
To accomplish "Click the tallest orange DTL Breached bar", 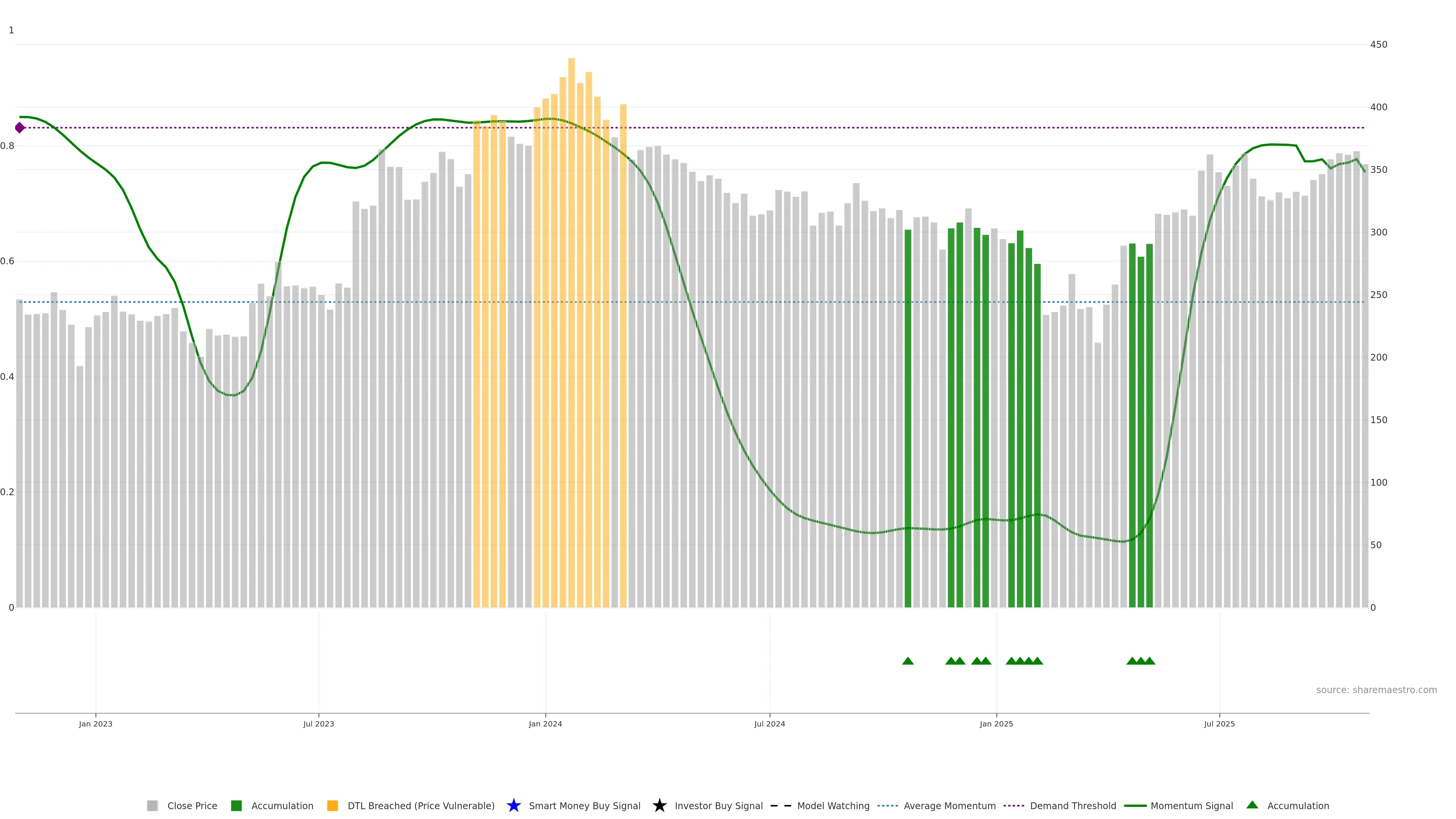I will tap(571, 282).
